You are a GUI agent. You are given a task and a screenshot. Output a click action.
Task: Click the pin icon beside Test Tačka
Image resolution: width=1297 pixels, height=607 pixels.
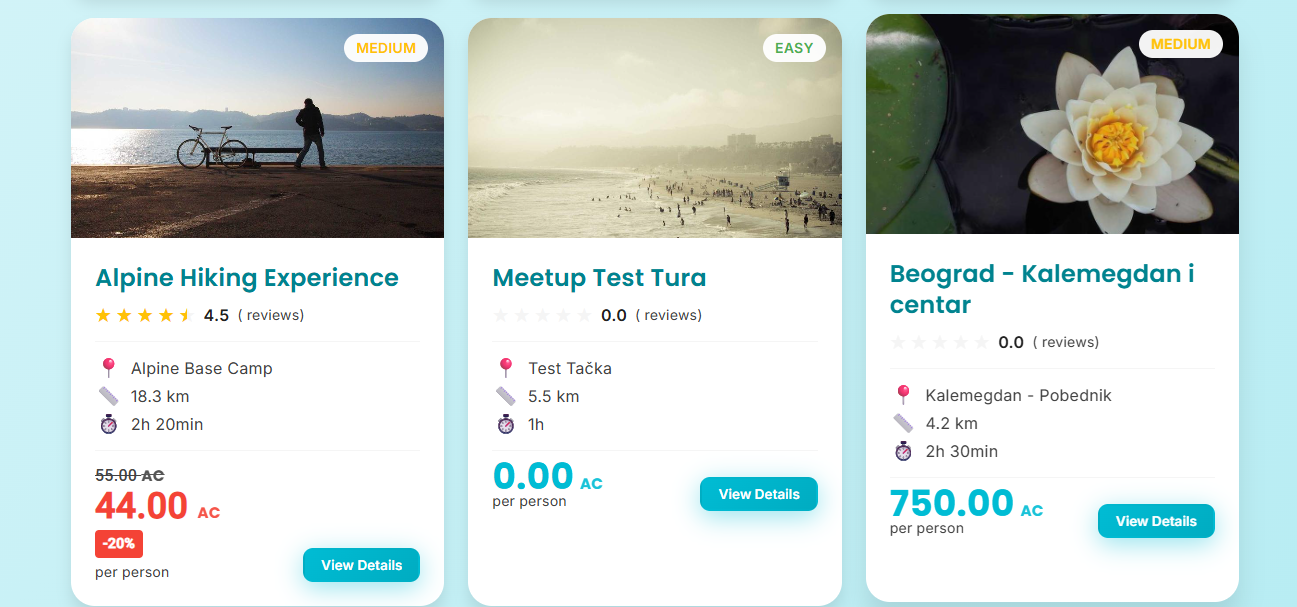coord(506,368)
